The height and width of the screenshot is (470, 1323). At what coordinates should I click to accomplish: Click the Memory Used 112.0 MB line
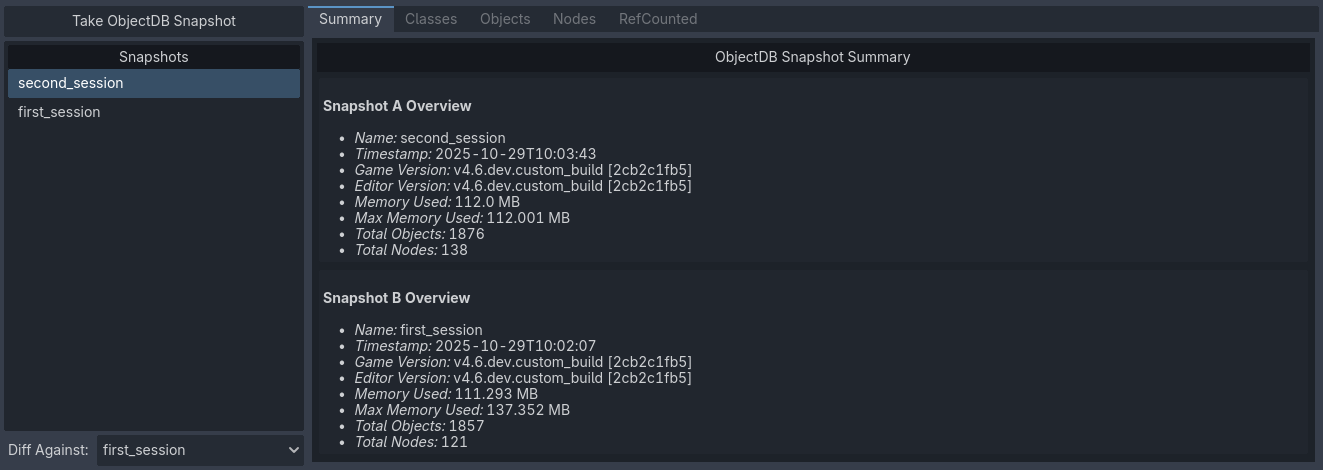click(437, 202)
